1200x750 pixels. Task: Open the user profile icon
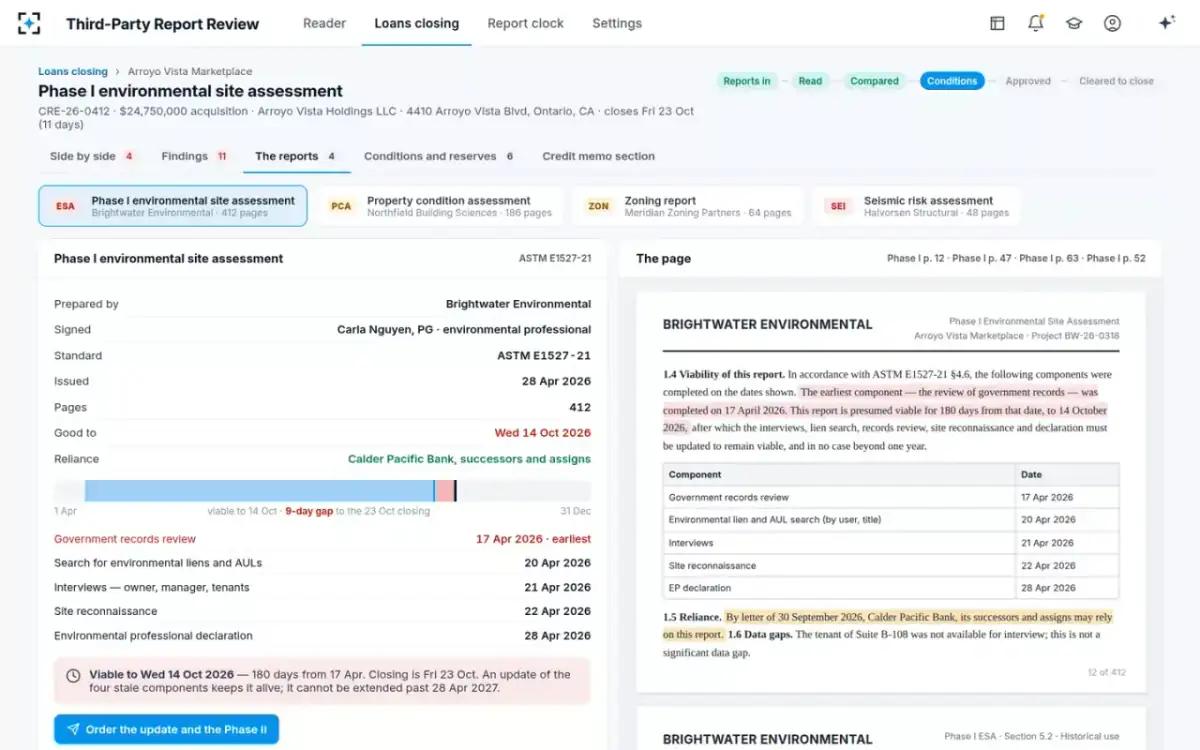coord(1112,23)
